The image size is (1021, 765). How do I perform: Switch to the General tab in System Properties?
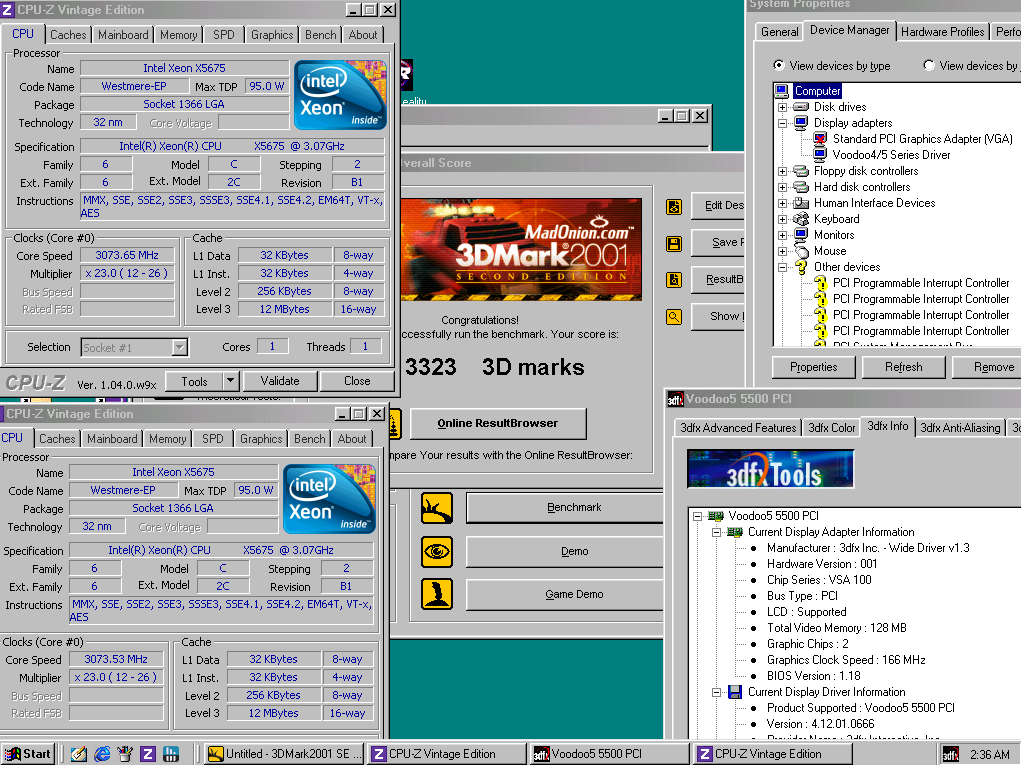(779, 32)
